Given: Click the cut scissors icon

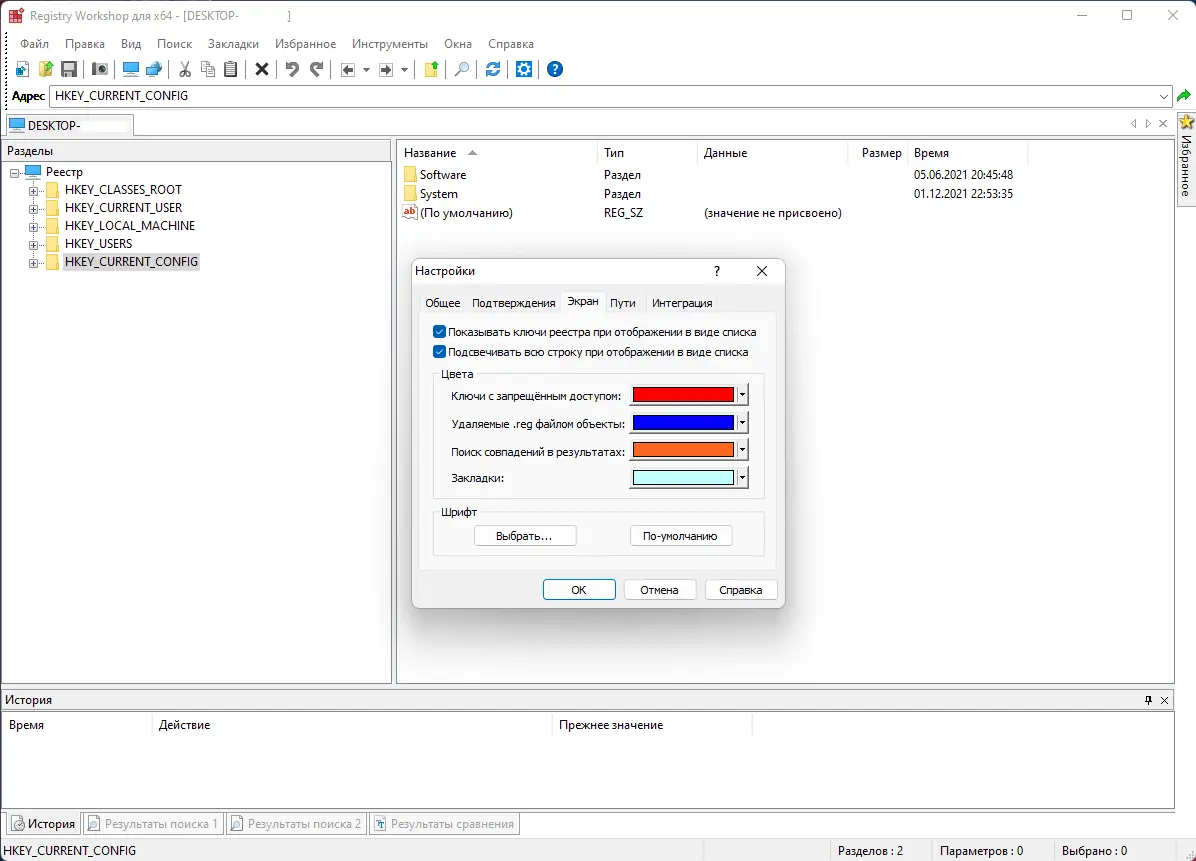Looking at the screenshot, I should [185, 69].
